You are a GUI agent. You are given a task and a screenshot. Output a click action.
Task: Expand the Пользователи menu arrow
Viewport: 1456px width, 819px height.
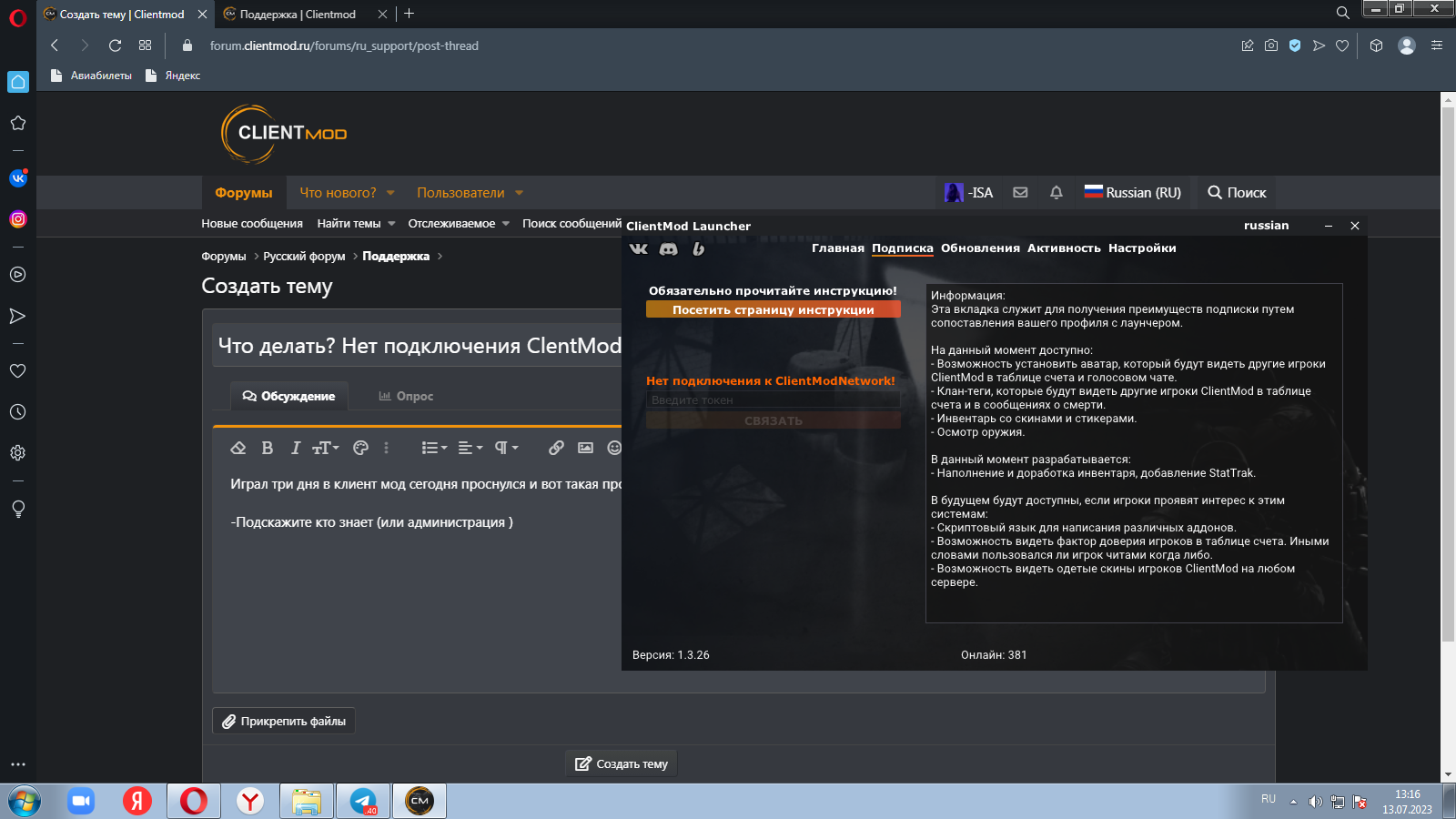pyautogui.click(x=519, y=193)
